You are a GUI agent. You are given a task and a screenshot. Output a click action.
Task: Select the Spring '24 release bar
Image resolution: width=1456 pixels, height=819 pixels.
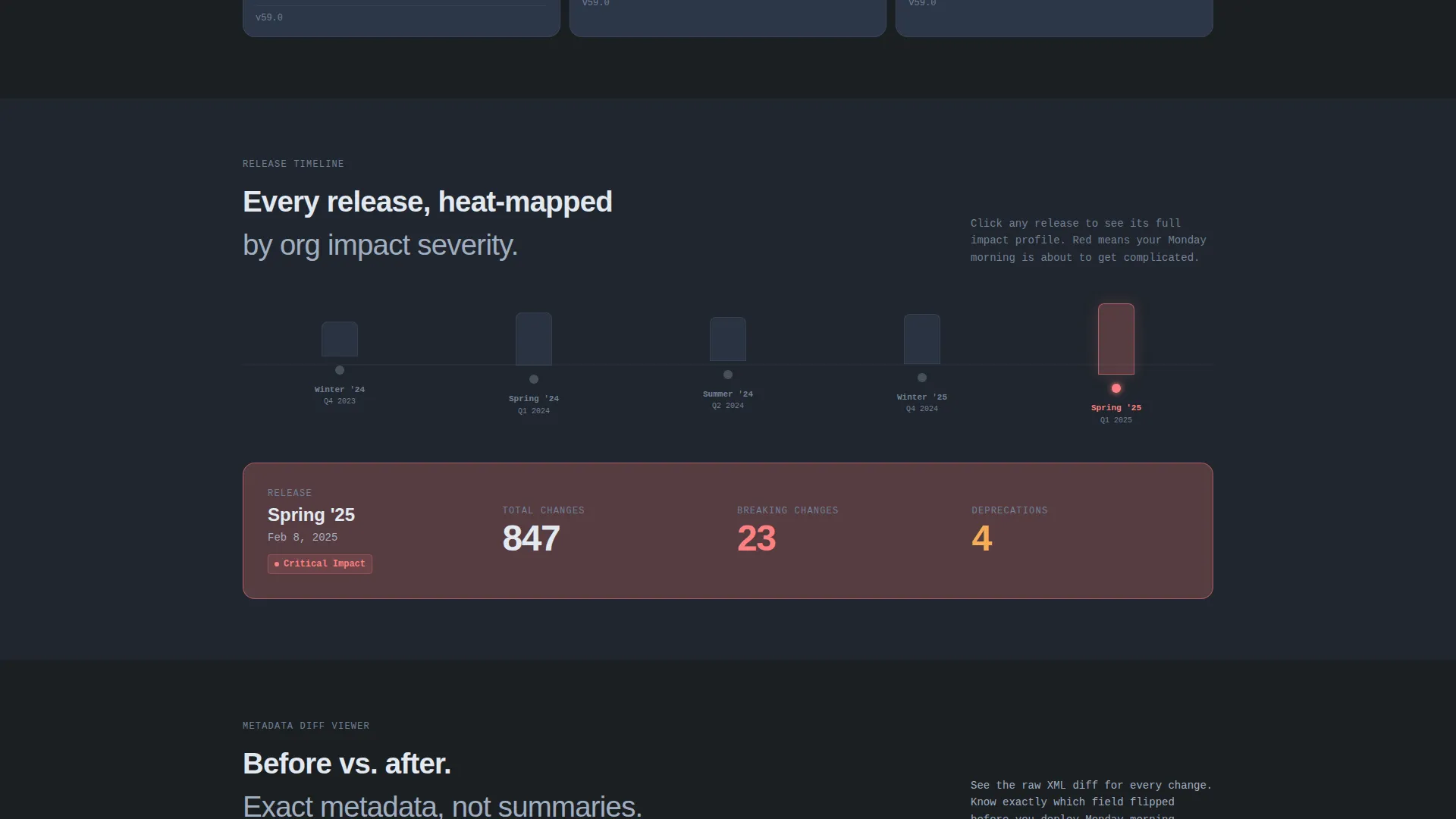pyautogui.click(x=534, y=339)
